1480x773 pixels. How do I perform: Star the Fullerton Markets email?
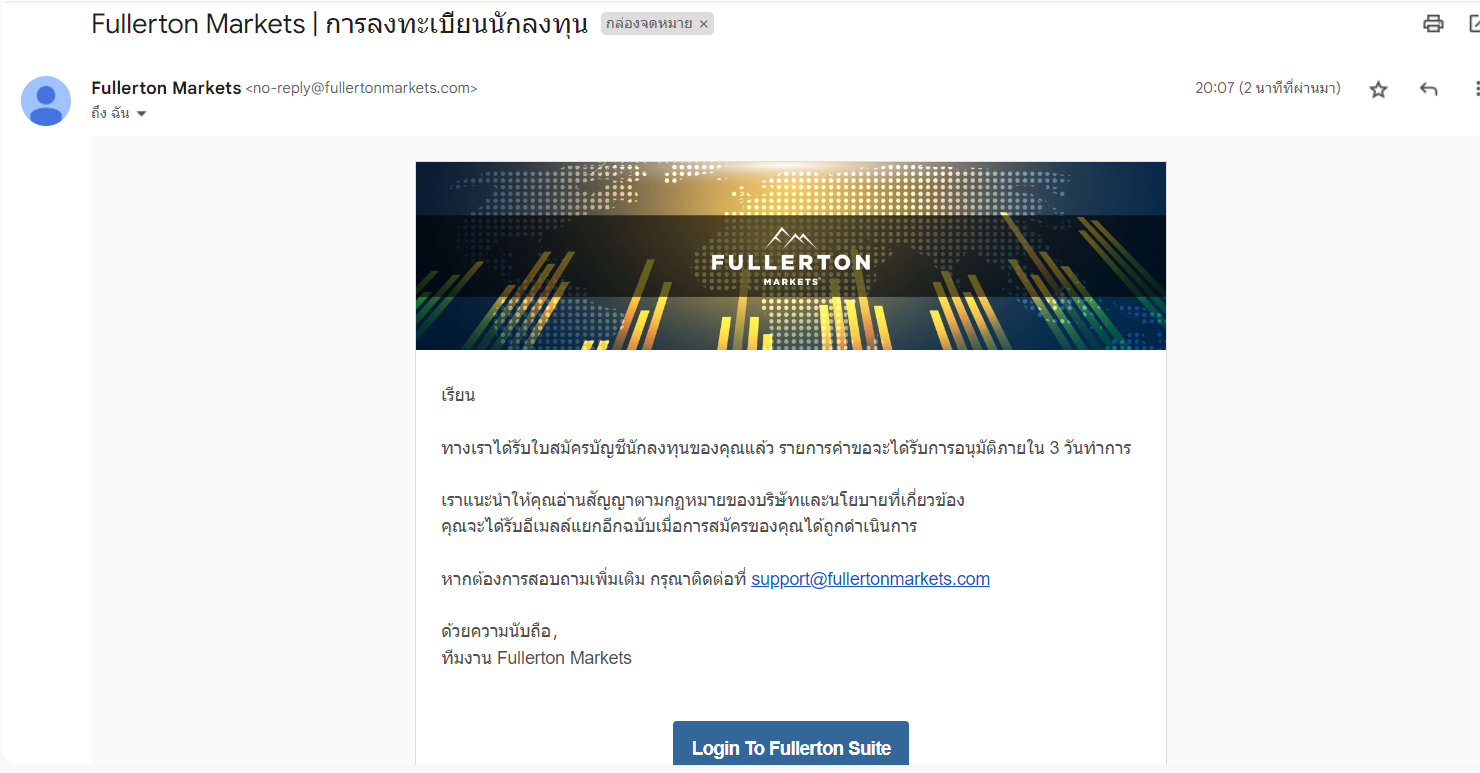click(x=1379, y=89)
